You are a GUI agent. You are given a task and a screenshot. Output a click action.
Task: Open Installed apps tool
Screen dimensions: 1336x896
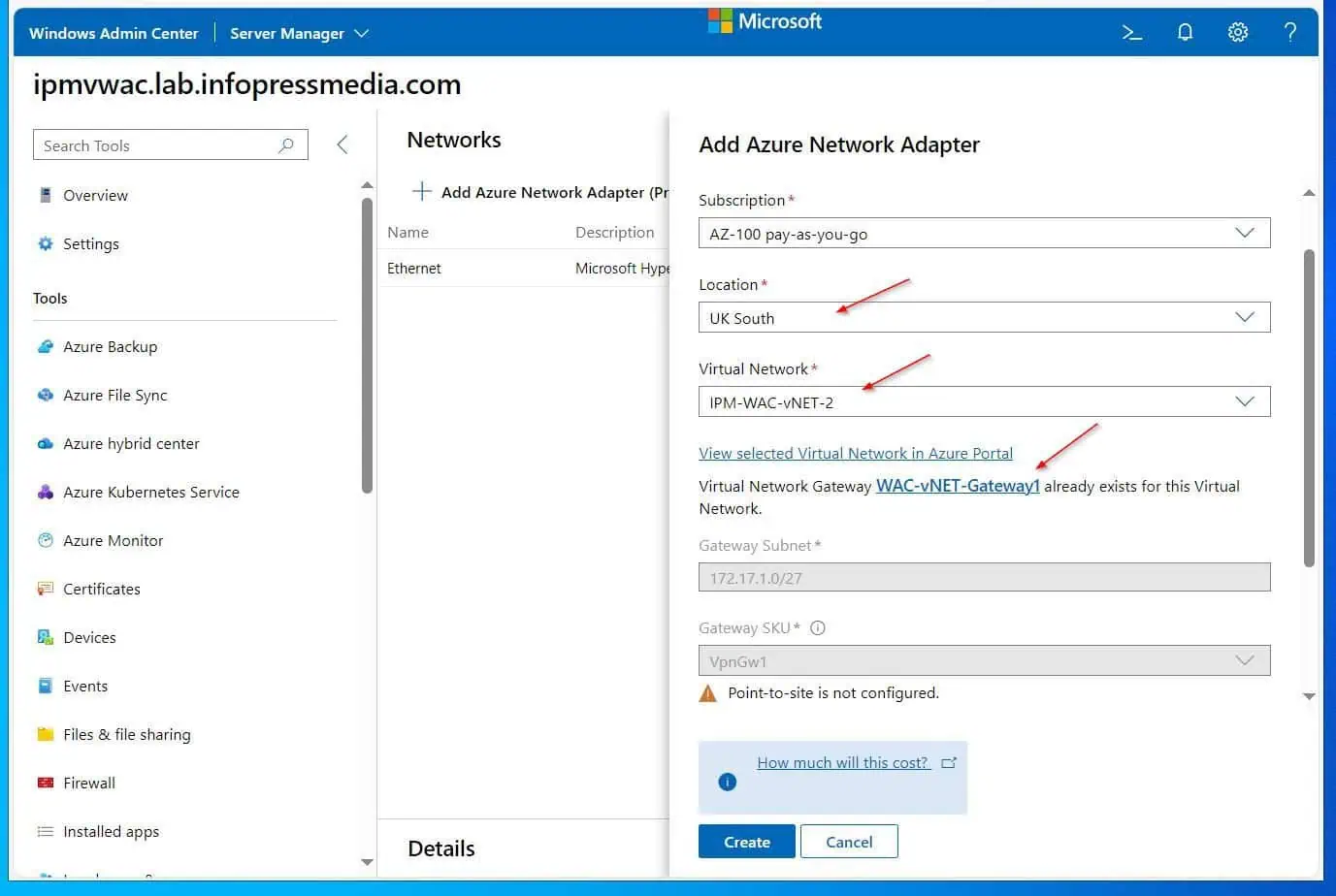click(x=111, y=831)
